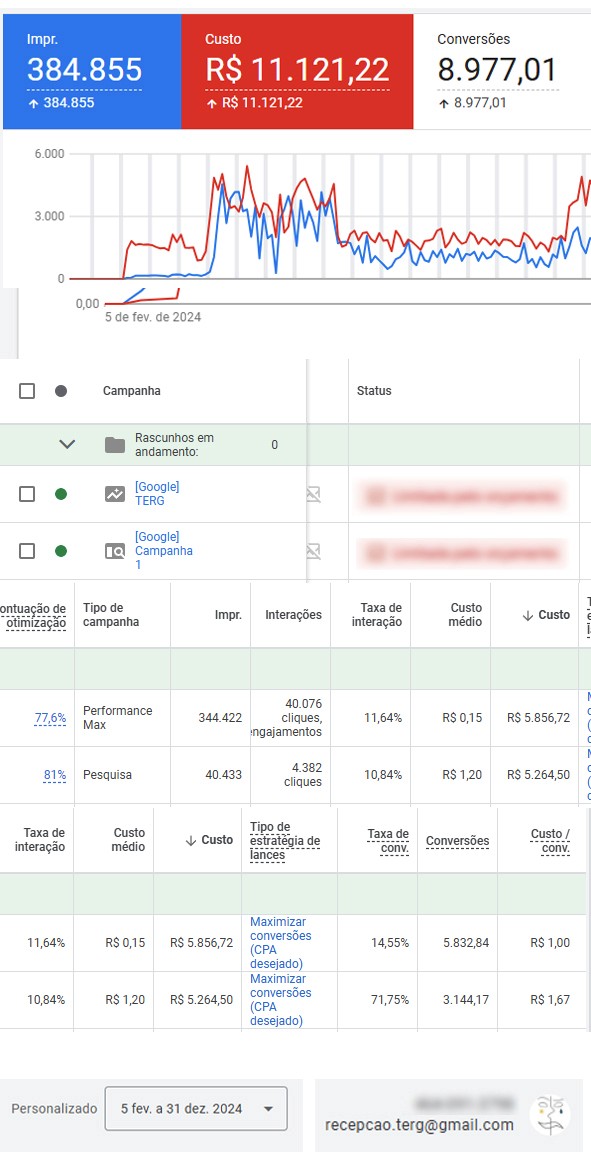Open the date range dropdown 5 fev. a 31 dez. 2024
591x1168 pixels.
tap(196, 1108)
